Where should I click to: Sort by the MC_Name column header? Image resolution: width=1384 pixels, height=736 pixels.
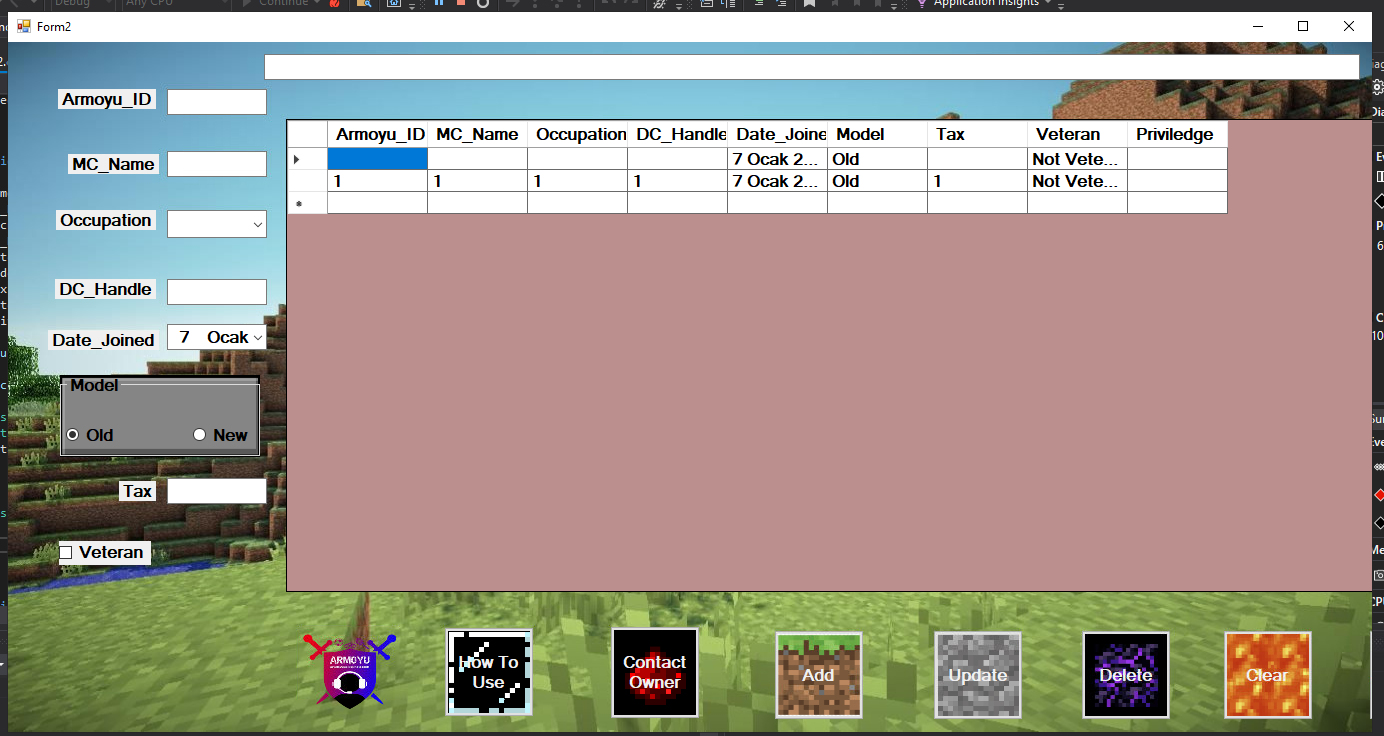pos(478,135)
